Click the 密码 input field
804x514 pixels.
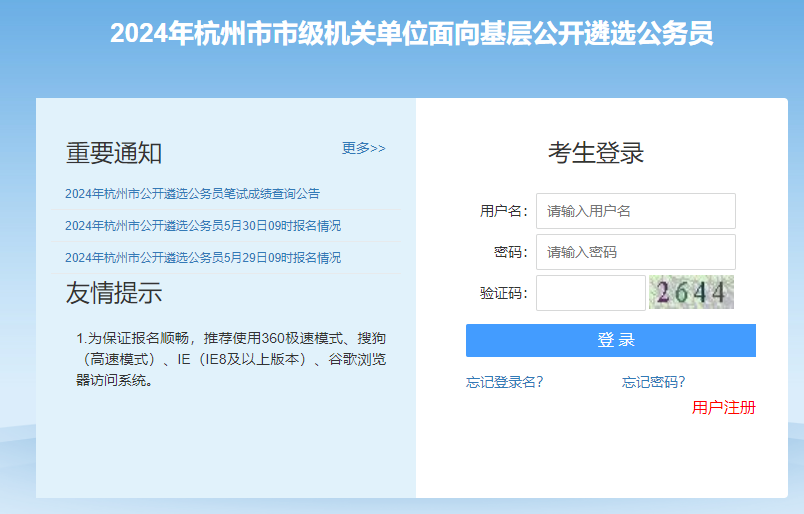[x=635, y=252]
